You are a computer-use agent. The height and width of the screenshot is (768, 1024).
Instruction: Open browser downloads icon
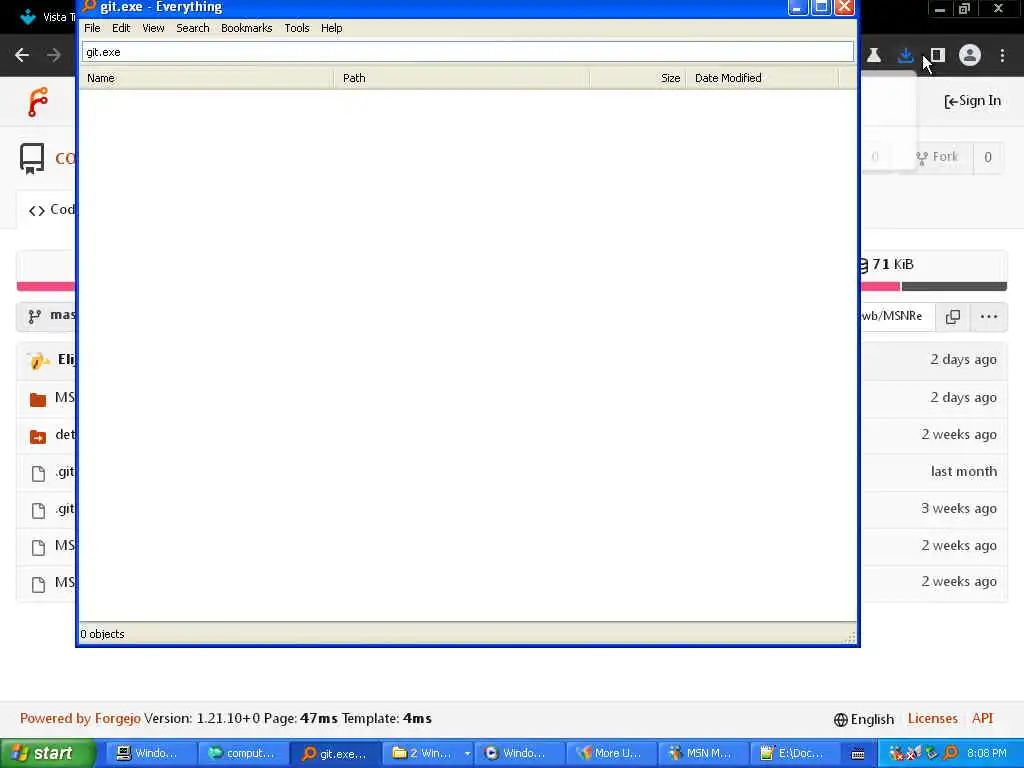(x=905, y=56)
